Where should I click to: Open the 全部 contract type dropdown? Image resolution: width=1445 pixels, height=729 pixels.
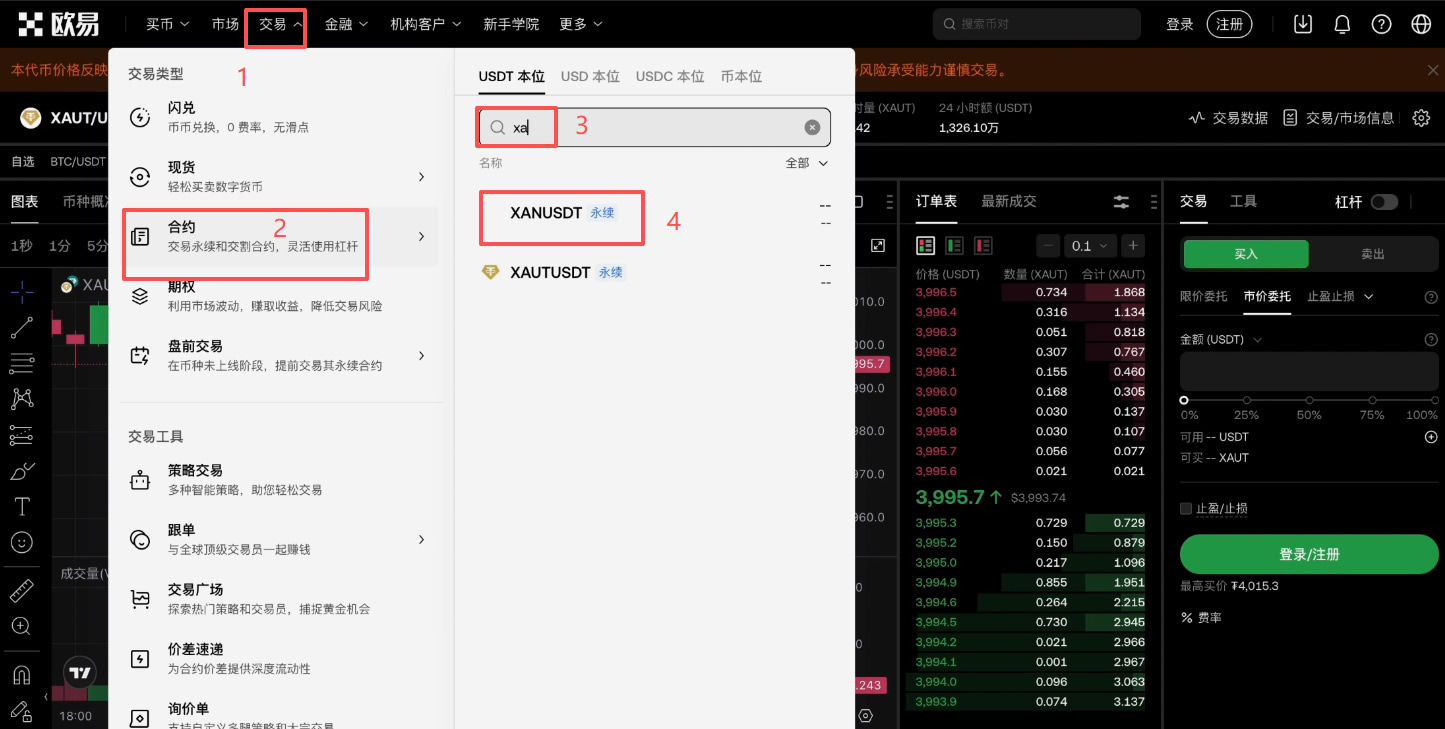(x=806, y=162)
